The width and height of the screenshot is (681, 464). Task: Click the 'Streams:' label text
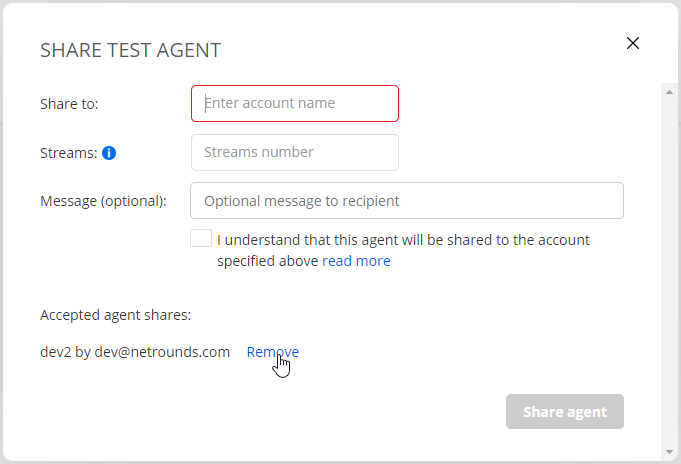click(x=68, y=153)
